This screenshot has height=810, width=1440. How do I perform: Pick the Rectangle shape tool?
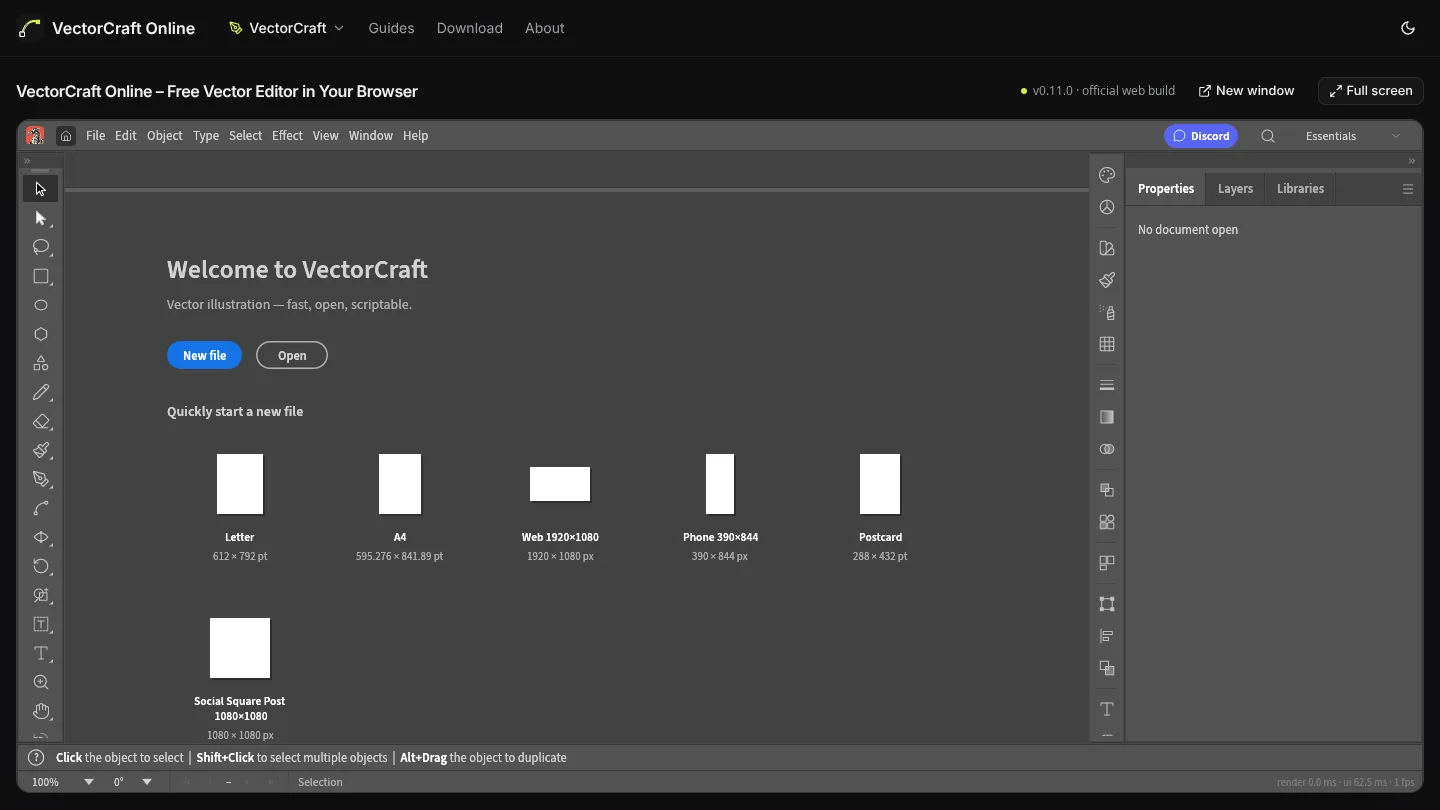coord(41,276)
